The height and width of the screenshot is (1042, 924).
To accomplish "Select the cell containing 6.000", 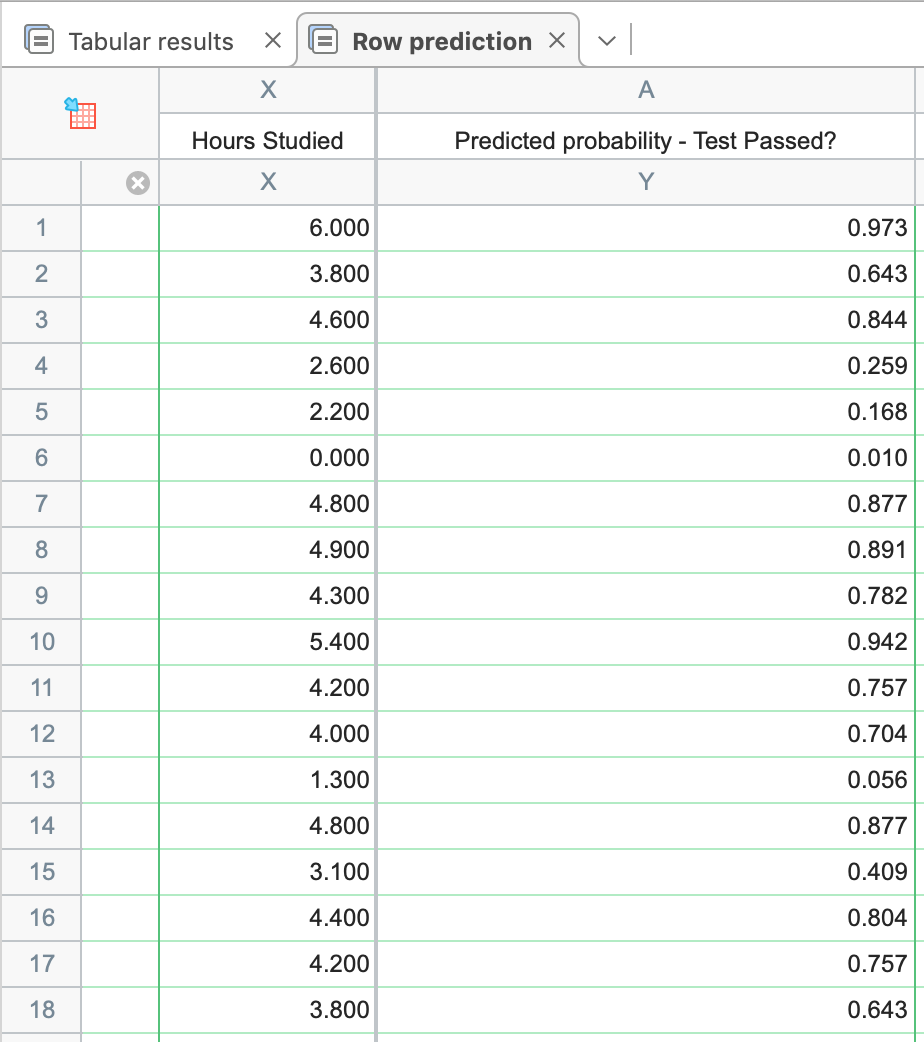I will click(x=267, y=228).
